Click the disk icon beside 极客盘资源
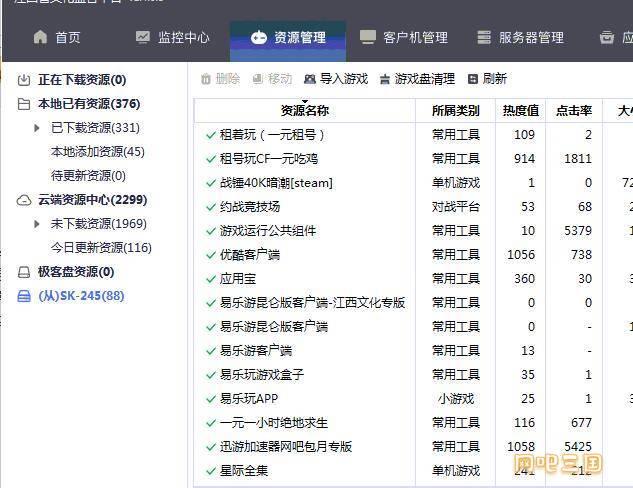 [x=24, y=272]
